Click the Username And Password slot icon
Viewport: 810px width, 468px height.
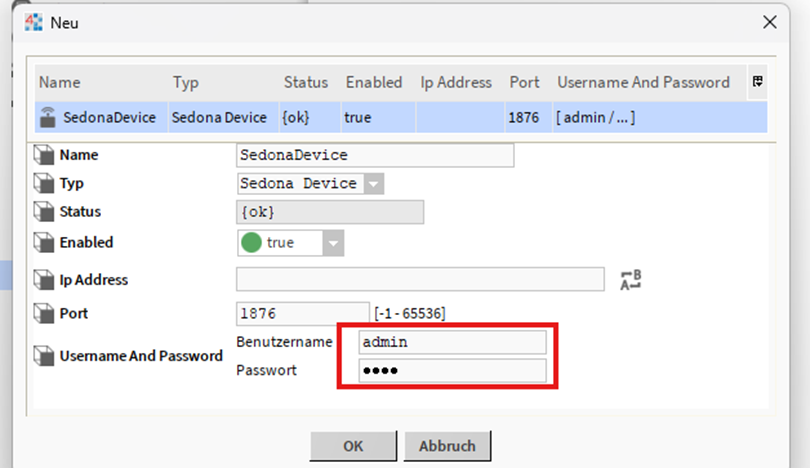coord(43,355)
